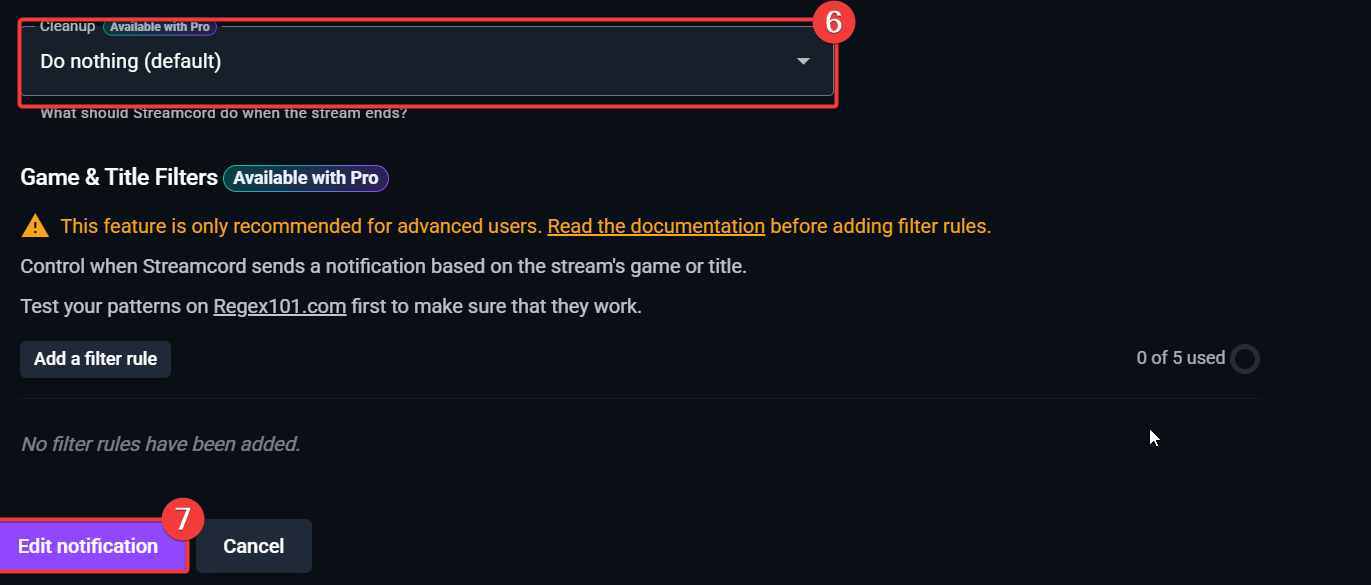Open the Read the documentation link

pyautogui.click(x=655, y=226)
